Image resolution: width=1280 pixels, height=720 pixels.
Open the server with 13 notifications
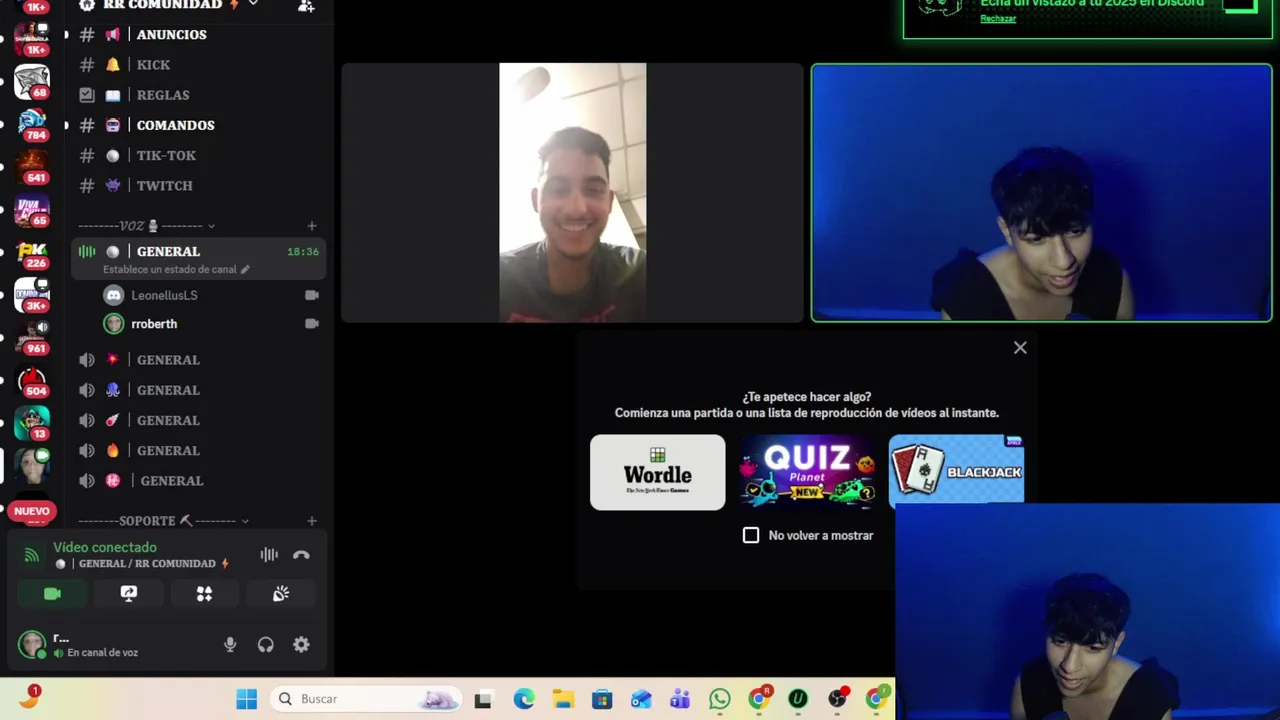(32, 424)
